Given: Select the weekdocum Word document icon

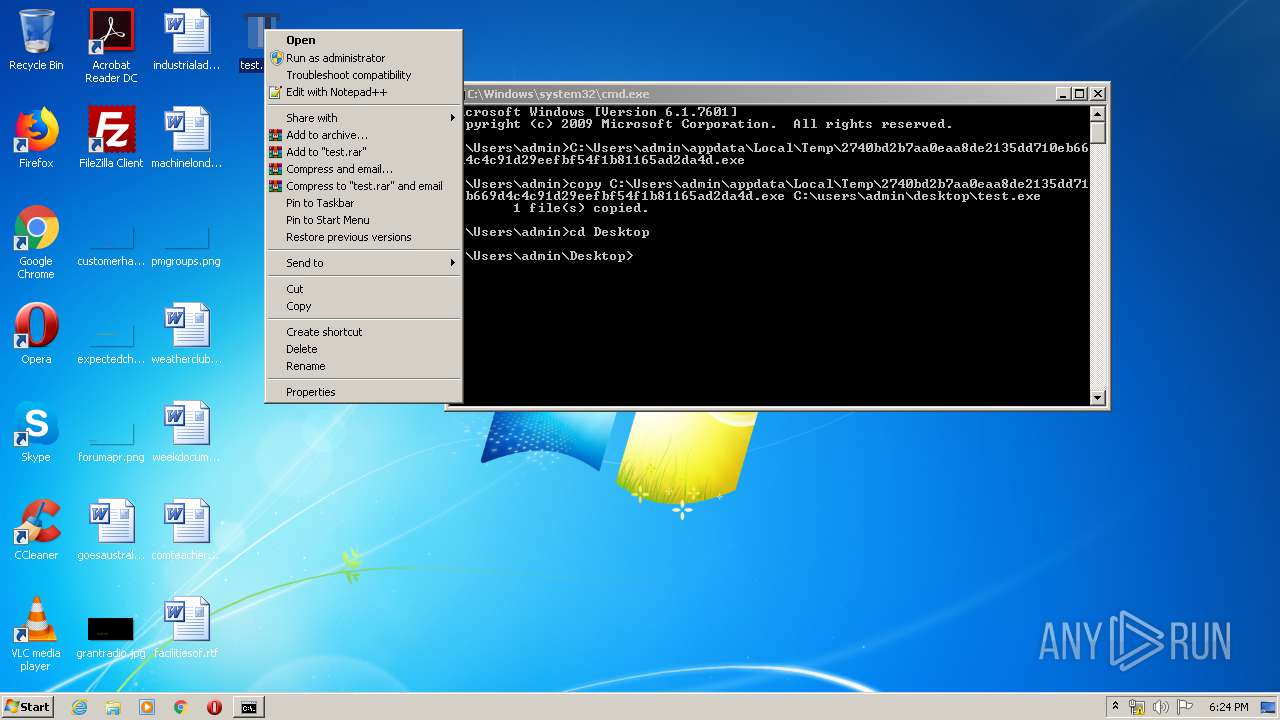Looking at the screenshot, I should pos(186,432).
